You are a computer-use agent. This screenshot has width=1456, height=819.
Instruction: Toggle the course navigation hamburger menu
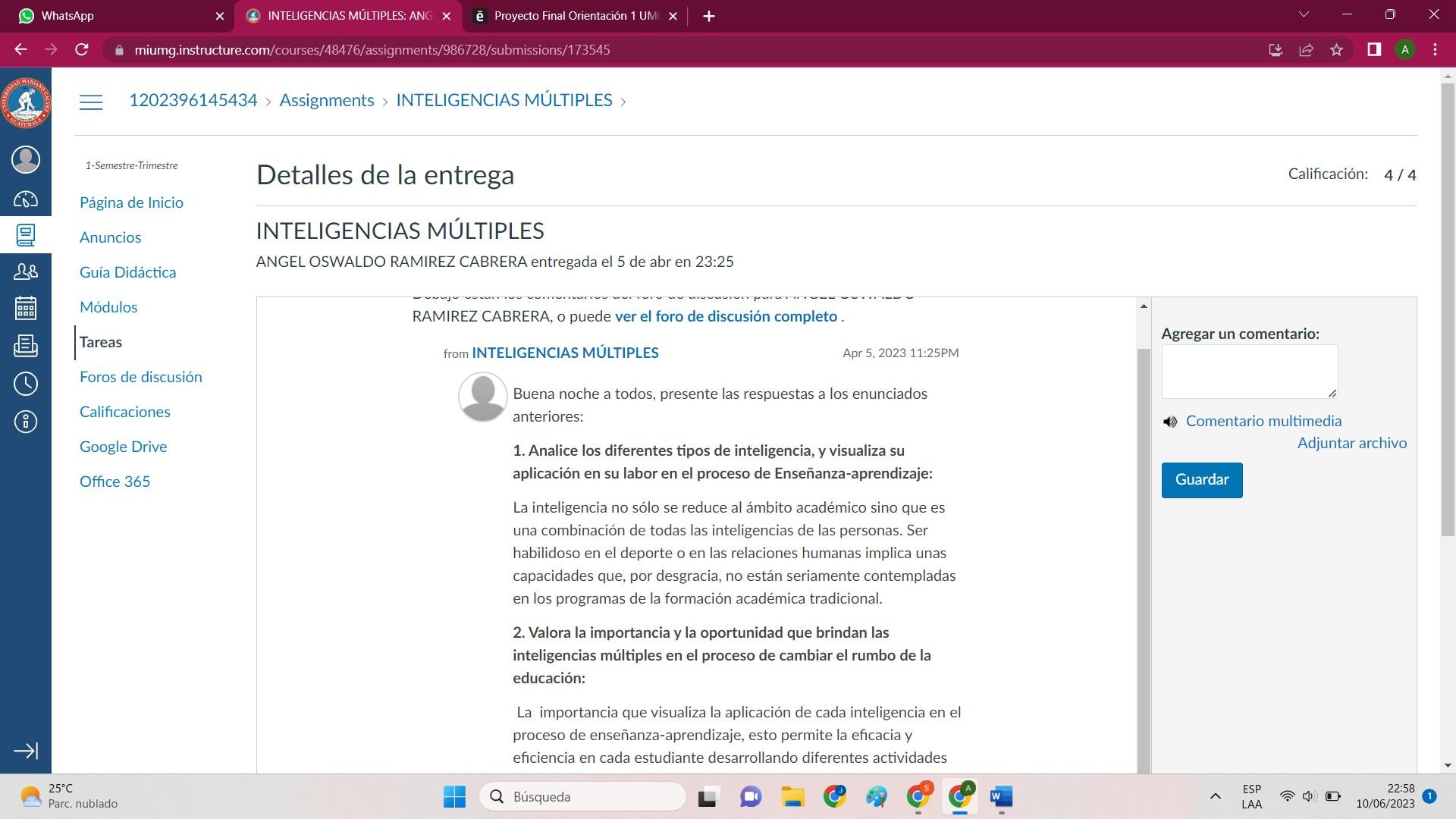pos(91,102)
